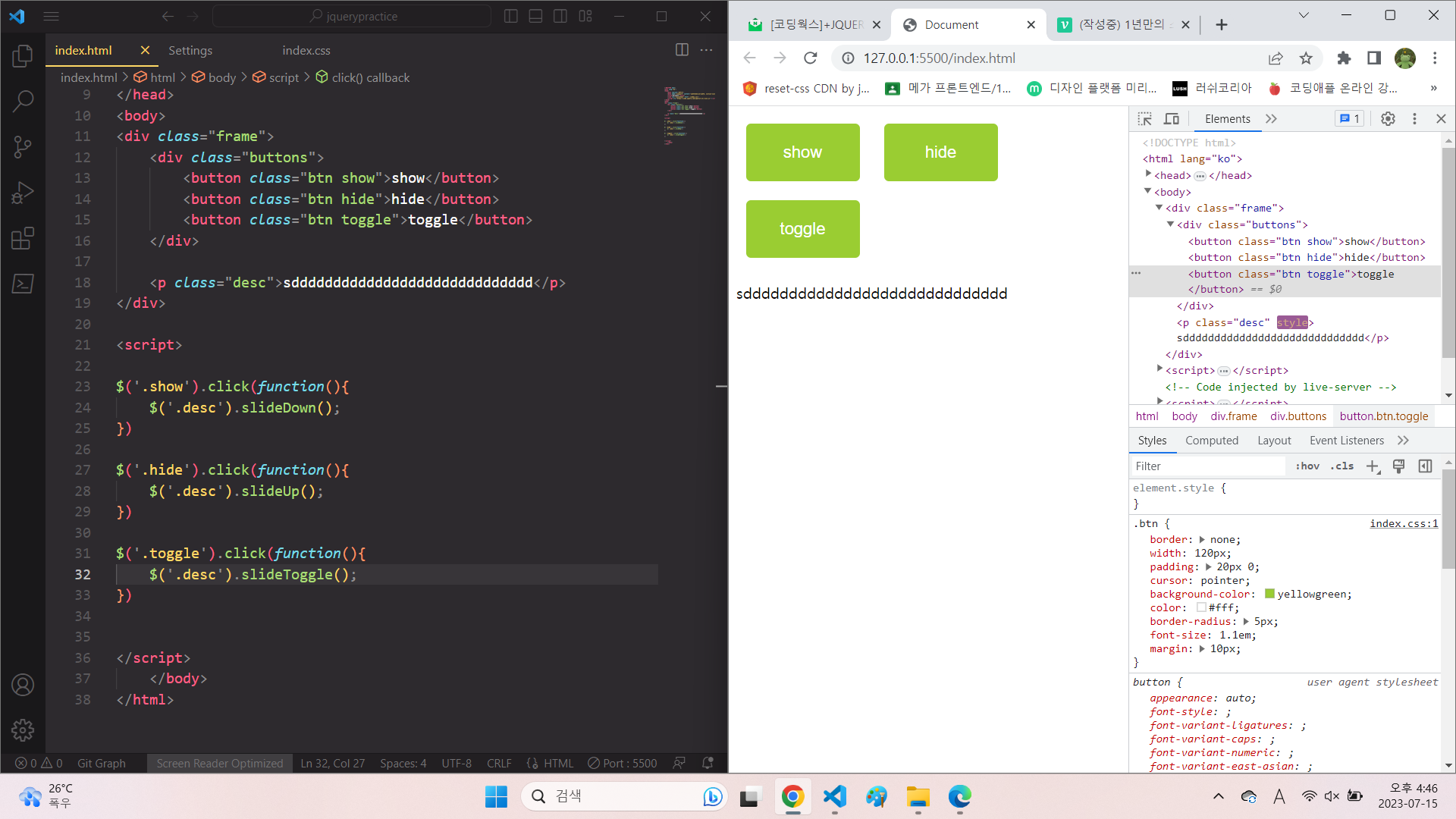Image resolution: width=1456 pixels, height=819 pixels.
Task: Activate DevTools inspect element picker
Action: [1145, 119]
